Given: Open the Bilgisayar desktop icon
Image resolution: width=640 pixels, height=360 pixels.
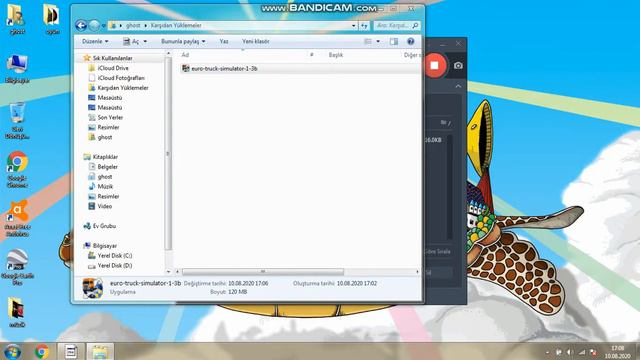Looking at the screenshot, I should click(x=17, y=69).
